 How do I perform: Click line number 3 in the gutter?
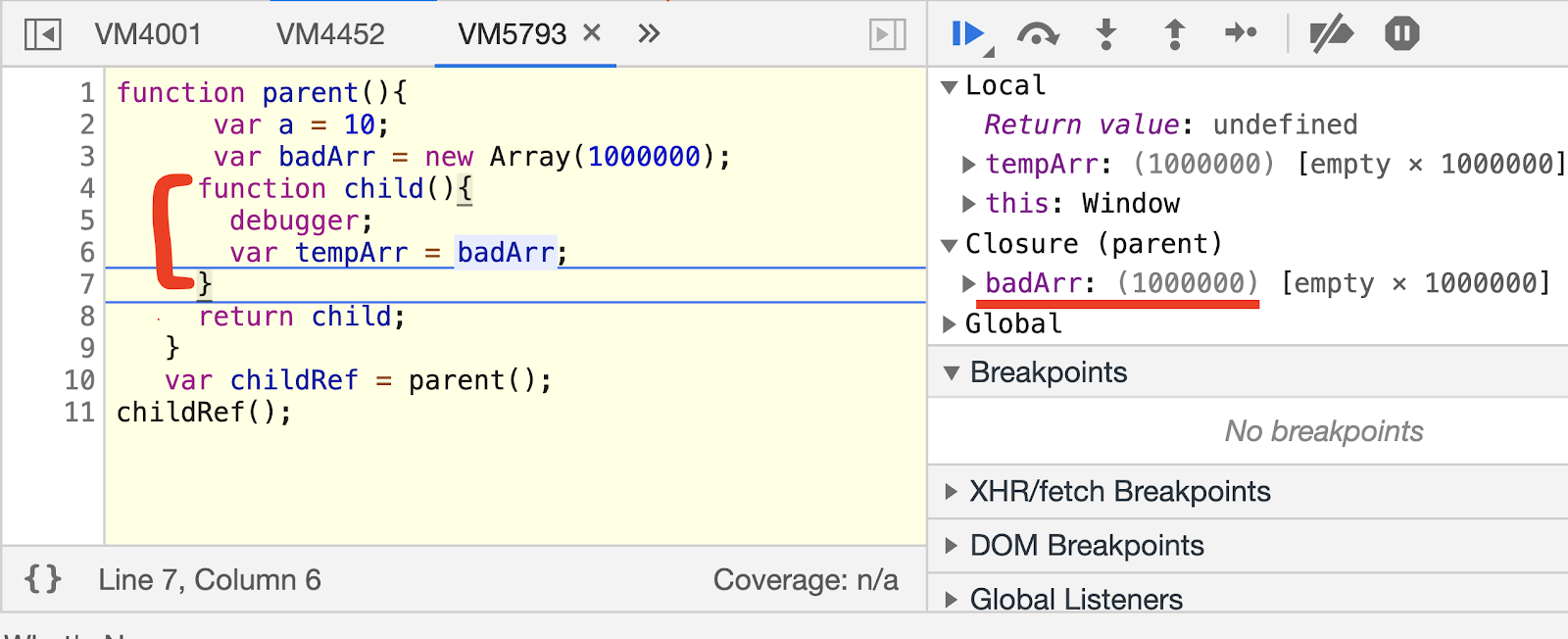(x=87, y=157)
